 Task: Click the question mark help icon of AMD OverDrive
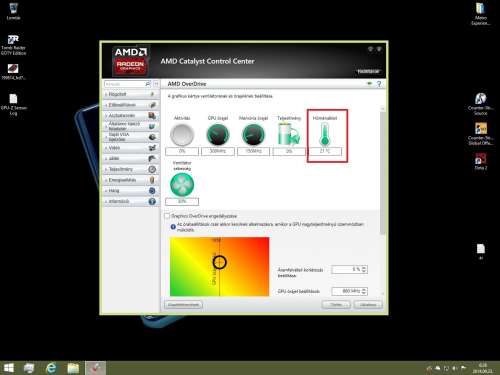click(x=379, y=84)
